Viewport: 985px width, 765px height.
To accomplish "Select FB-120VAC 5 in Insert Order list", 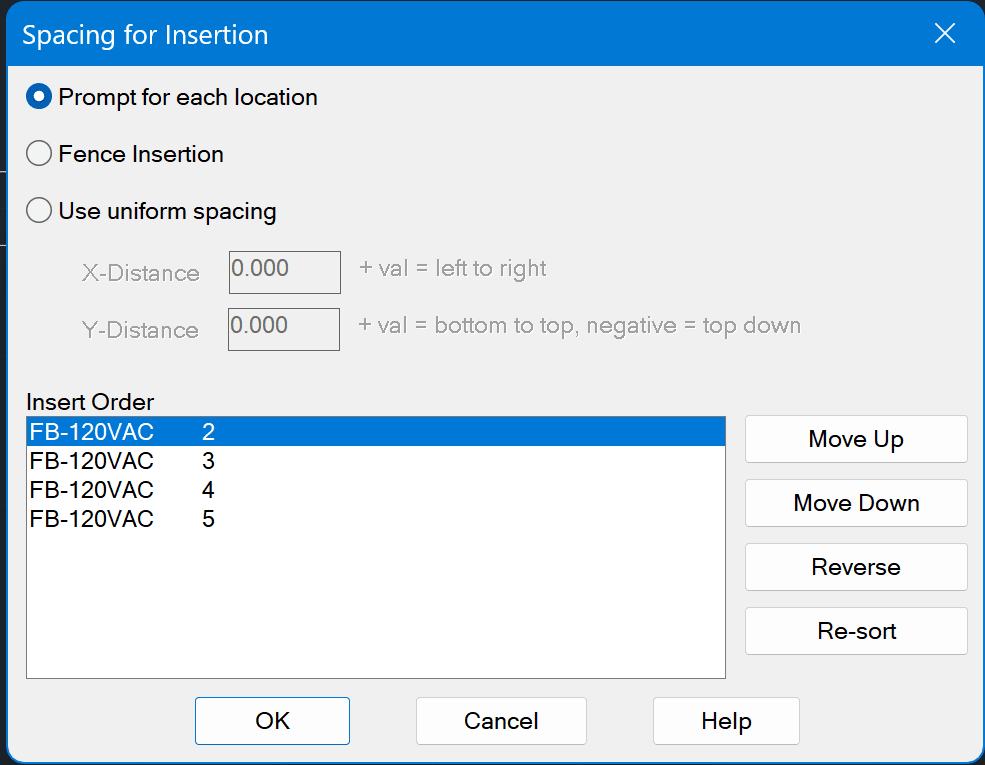I will (x=376, y=519).
